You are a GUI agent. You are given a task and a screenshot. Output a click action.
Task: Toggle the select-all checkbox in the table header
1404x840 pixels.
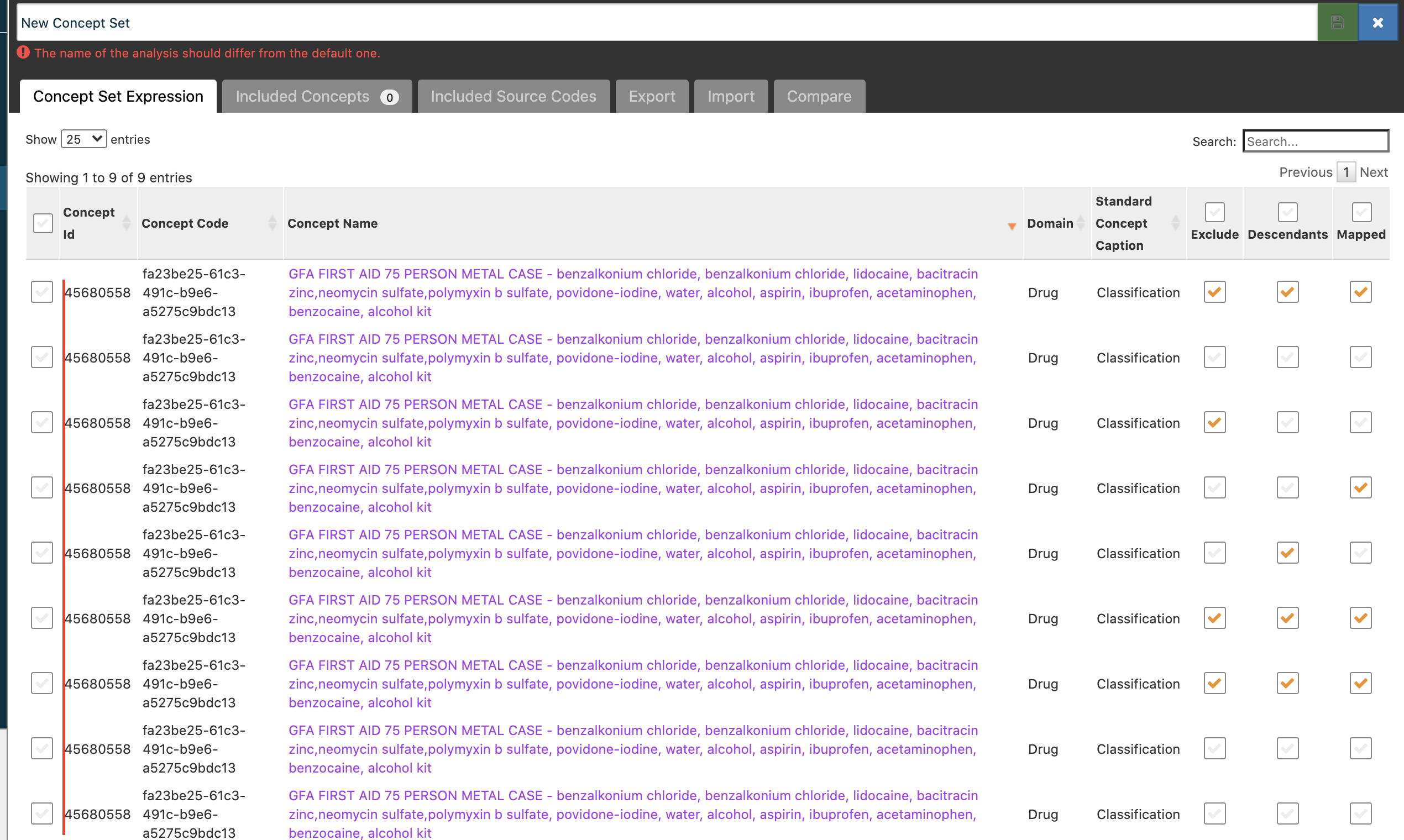(x=43, y=223)
